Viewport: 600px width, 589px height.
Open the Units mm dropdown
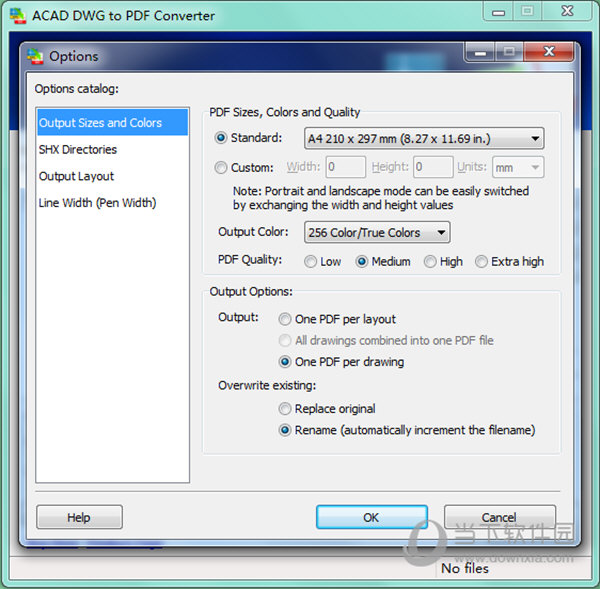coord(518,167)
